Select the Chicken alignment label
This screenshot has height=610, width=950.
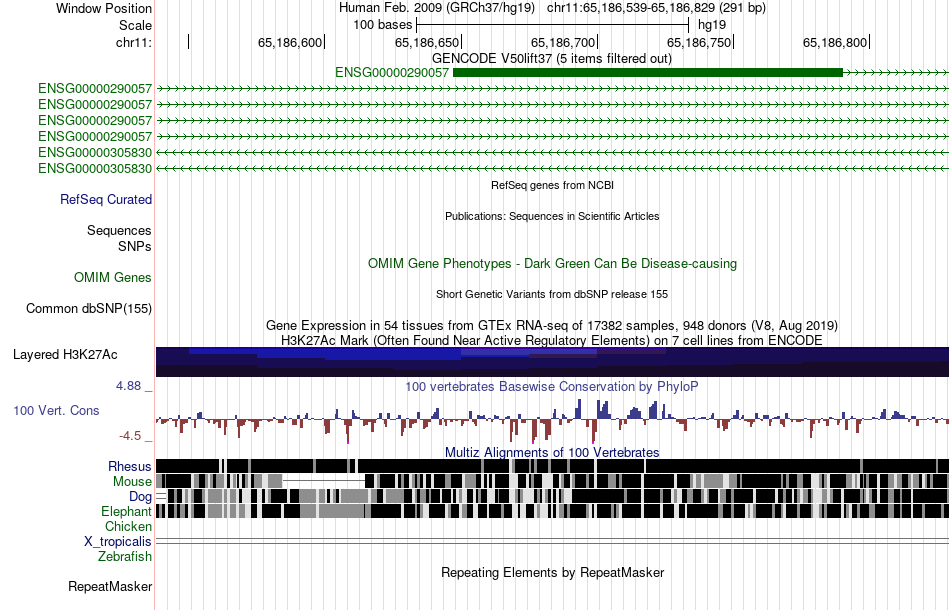(x=128, y=526)
